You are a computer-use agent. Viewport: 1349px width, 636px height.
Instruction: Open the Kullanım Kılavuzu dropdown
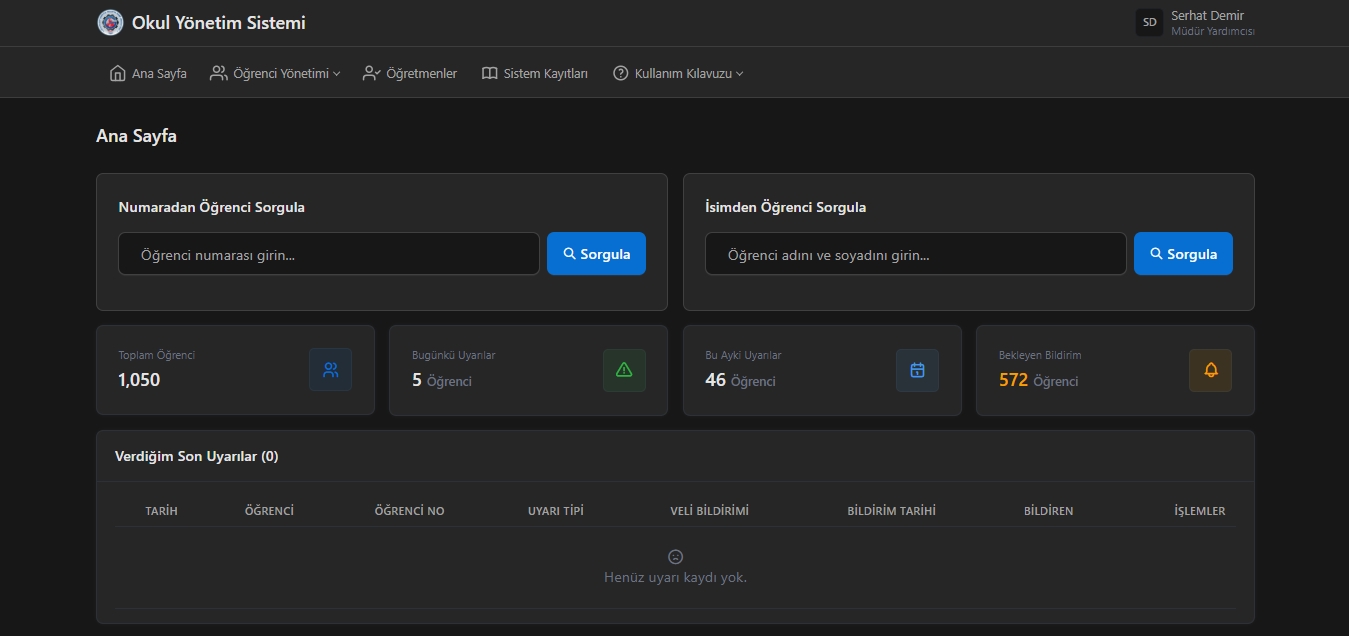(x=678, y=73)
